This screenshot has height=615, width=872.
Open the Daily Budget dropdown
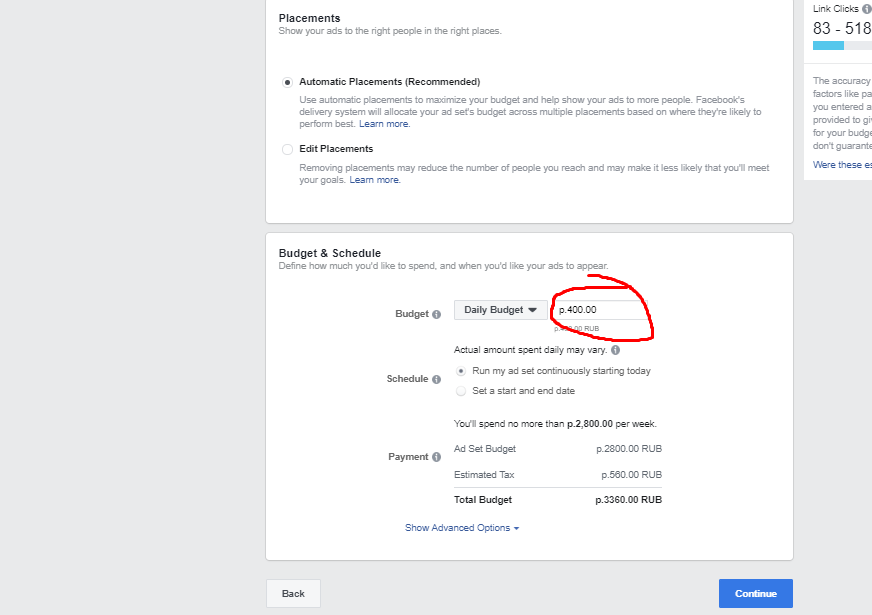point(500,310)
